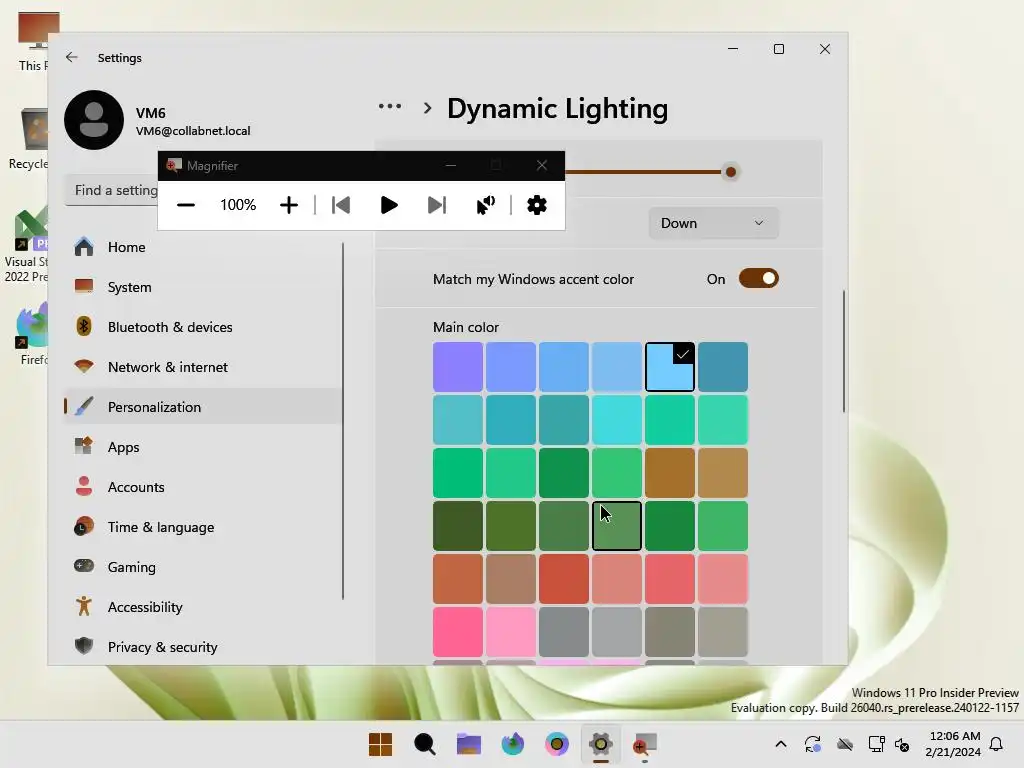Click the Magnifier taskbar icon
This screenshot has height=768, width=1024.
click(645, 744)
